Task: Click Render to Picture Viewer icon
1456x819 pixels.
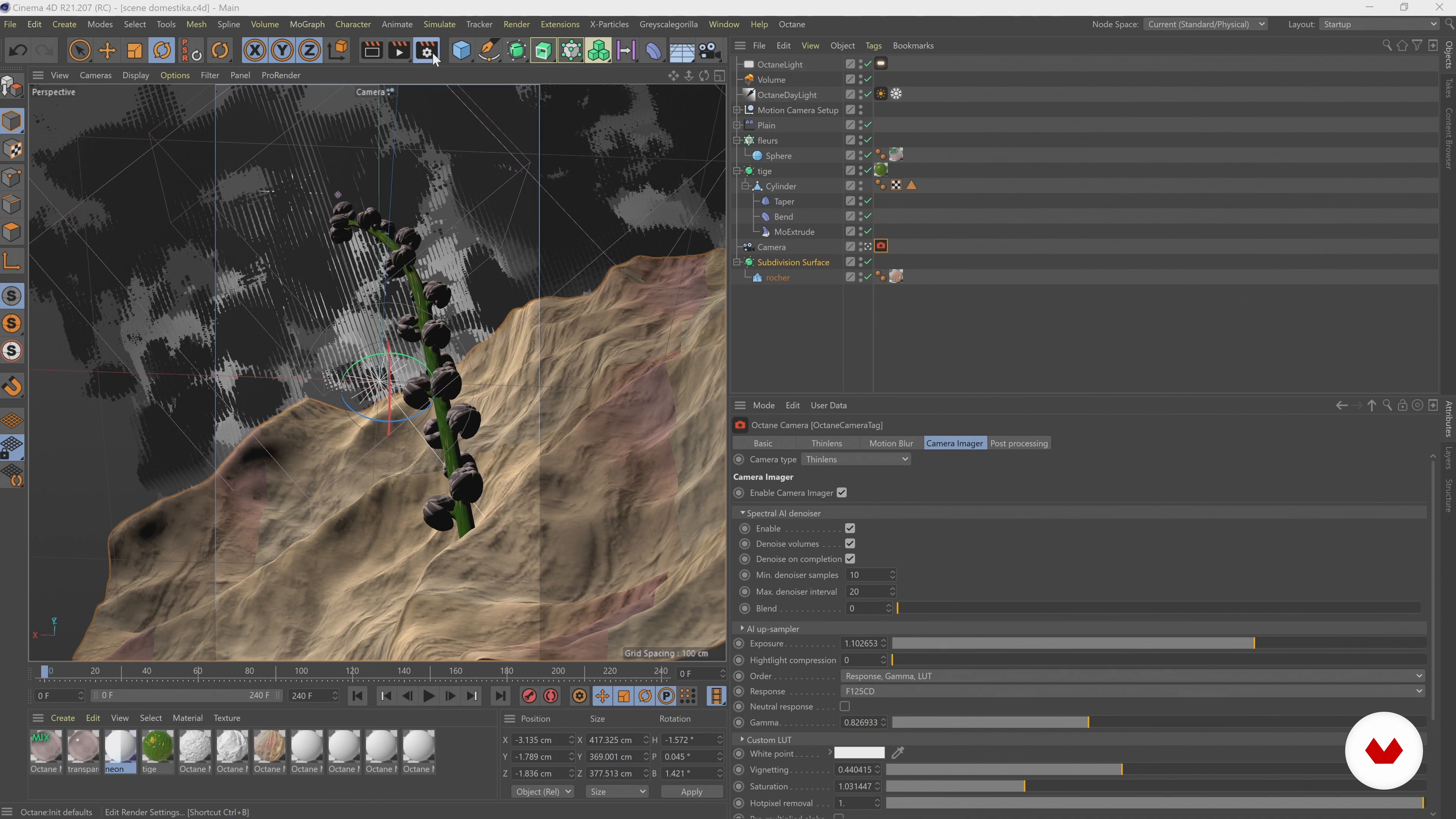Action: [399, 51]
